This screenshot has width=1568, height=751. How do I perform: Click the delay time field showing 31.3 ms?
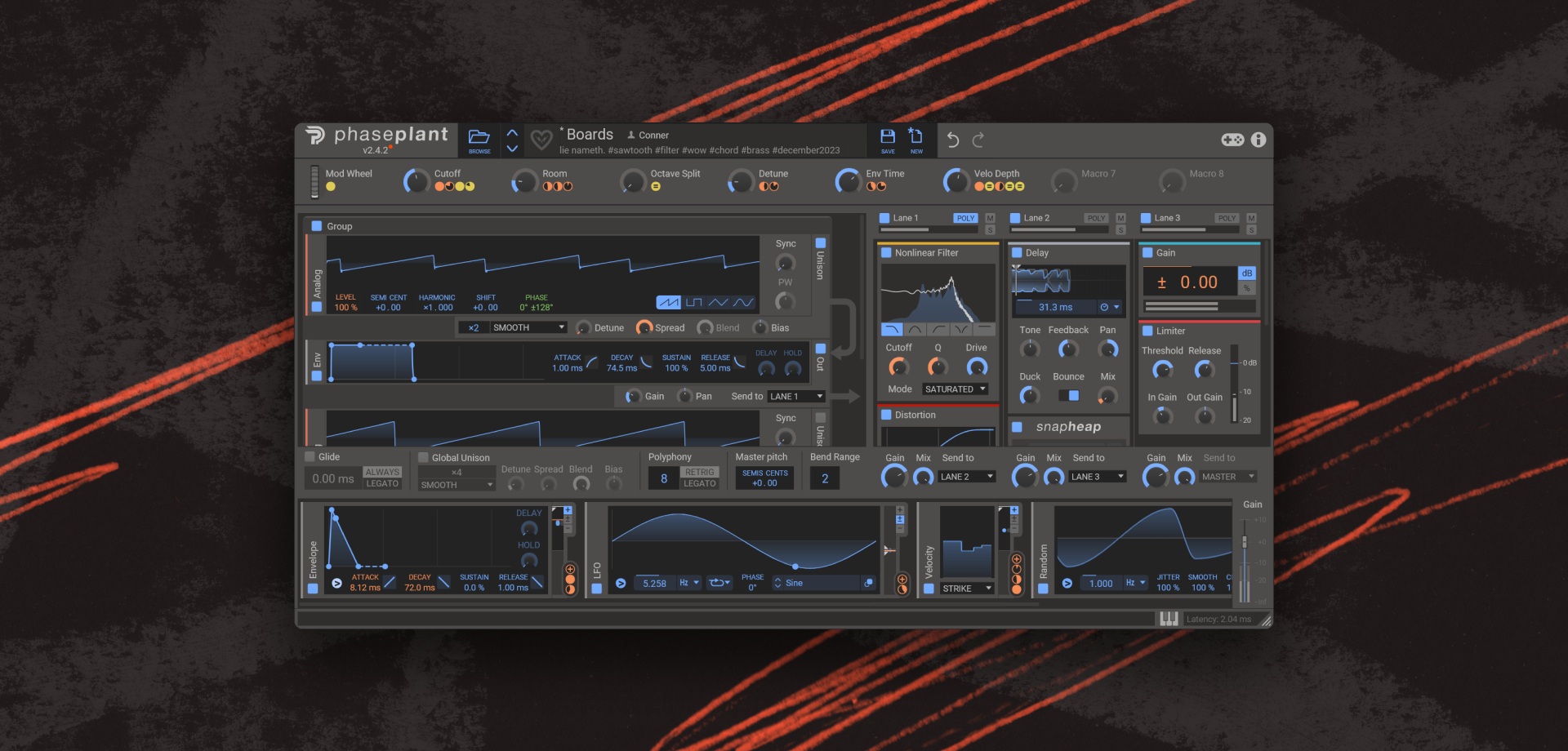1055,307
